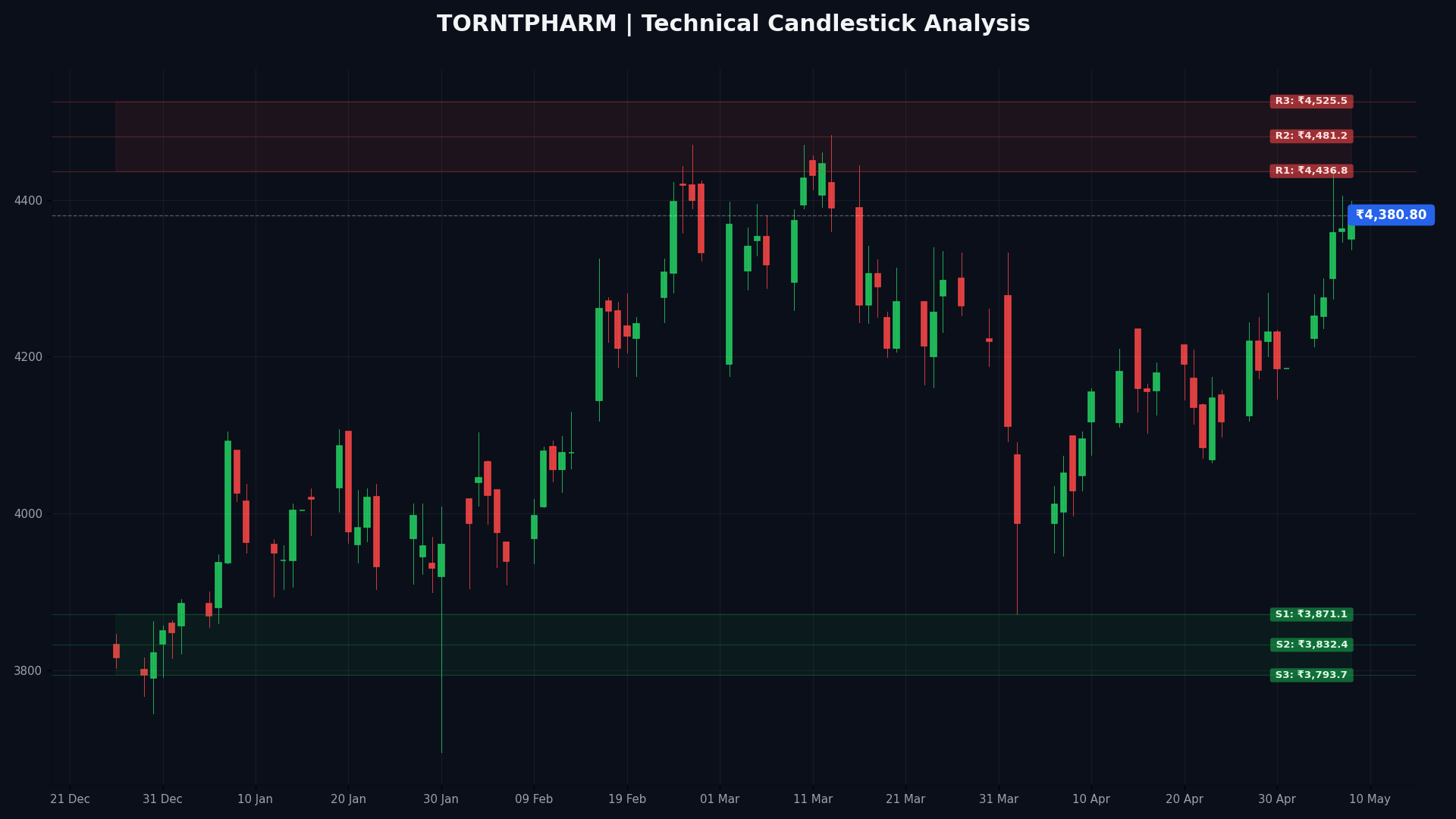The height and width of the screenshot is (819, 1456).
Task: Select the S2: ₹3,832.4 support label
Action: (1311, 645)
